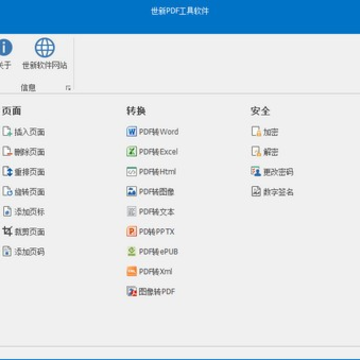360x360 pixels.
Task: Select the PDF转文本 text link
Action: click(157, 212)
